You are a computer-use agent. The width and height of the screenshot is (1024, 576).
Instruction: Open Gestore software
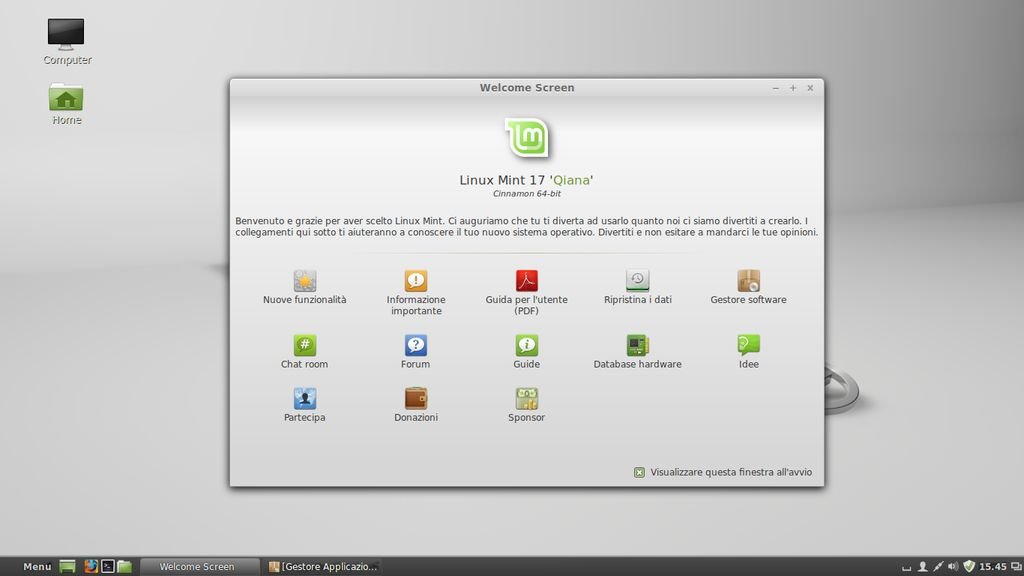pyautogui.click(x=748, y=281)
